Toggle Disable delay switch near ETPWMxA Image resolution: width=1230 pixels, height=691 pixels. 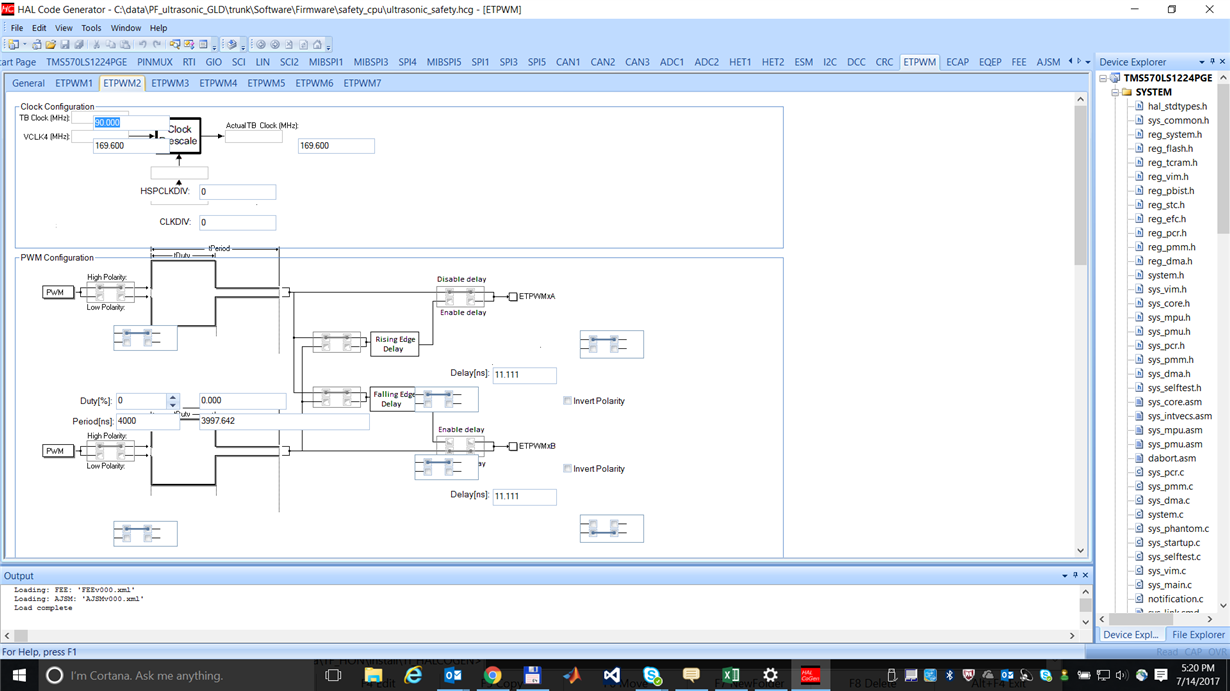click(x=460, y=296)
